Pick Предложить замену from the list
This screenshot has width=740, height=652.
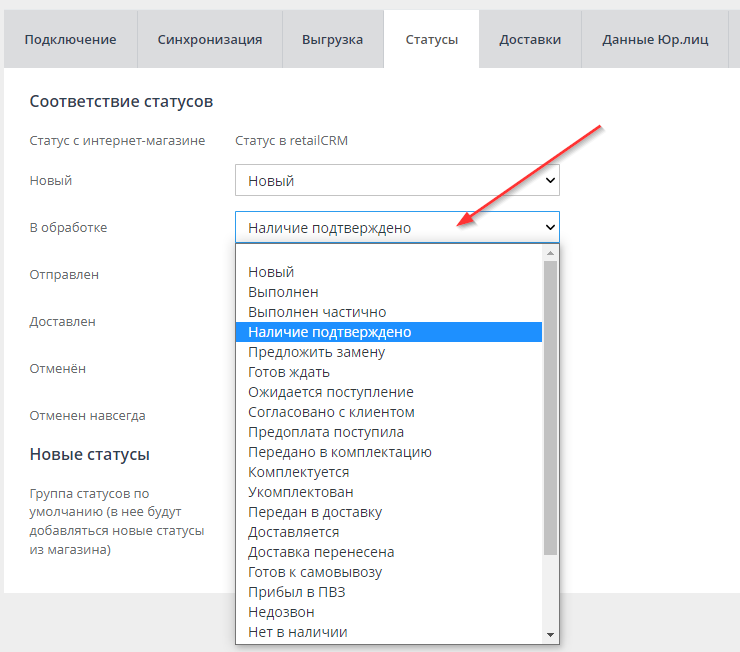(x=316, y=352)
